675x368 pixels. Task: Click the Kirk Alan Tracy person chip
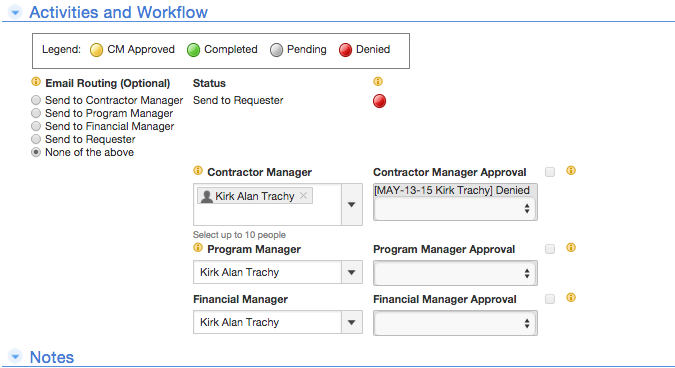coord(255,196)
